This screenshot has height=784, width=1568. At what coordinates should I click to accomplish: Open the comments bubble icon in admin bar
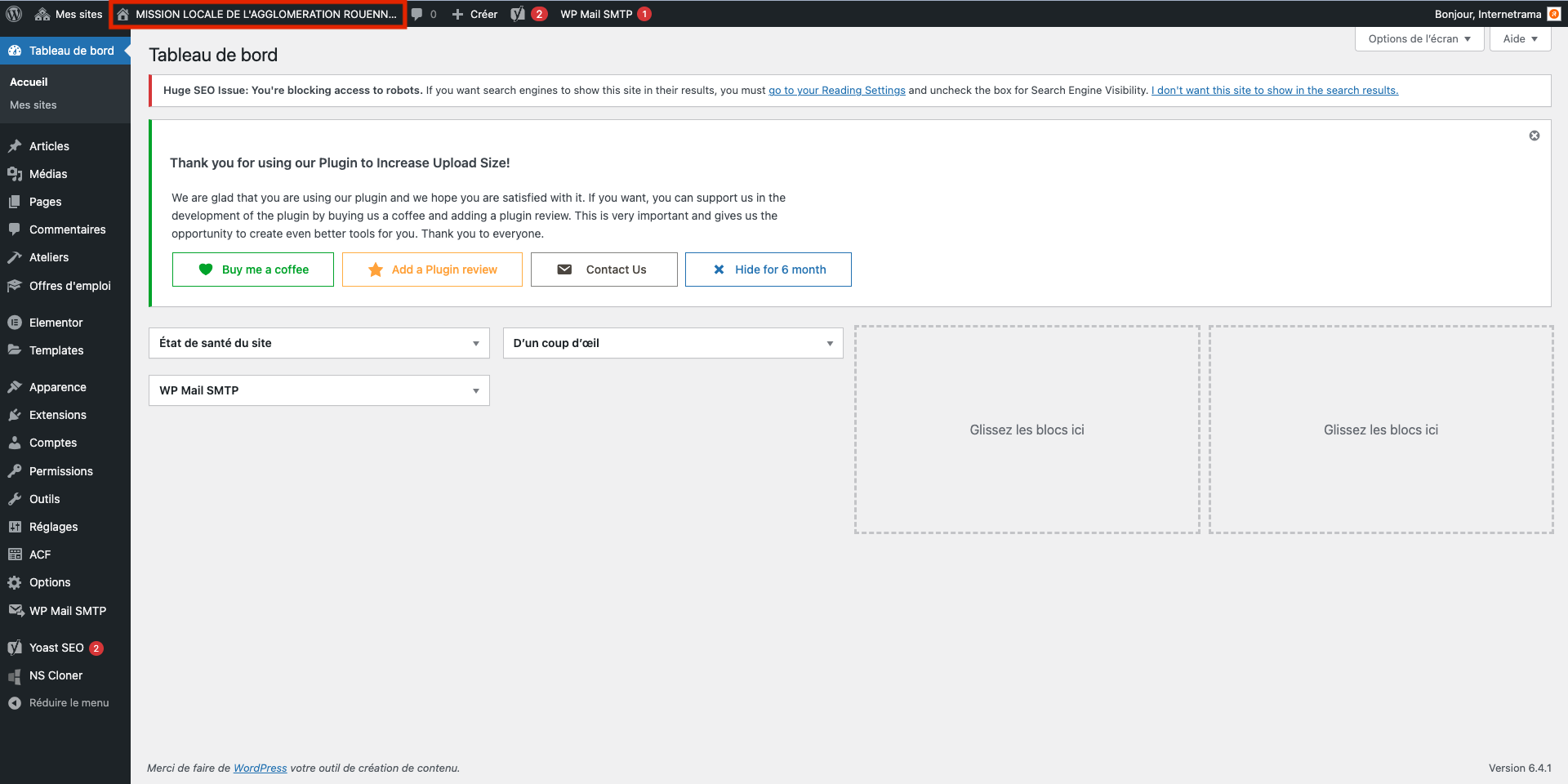pos(417,14)
